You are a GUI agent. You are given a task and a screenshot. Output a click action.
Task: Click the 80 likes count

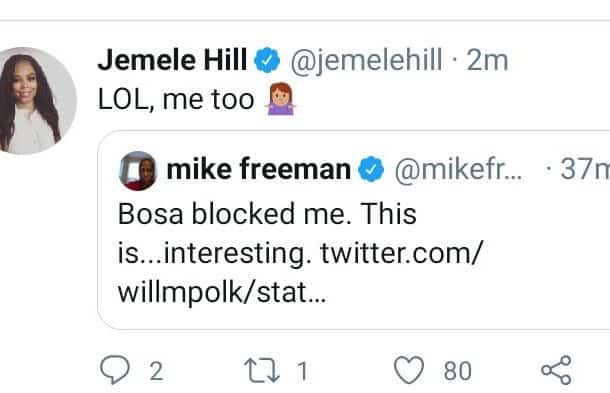[458, 371]
